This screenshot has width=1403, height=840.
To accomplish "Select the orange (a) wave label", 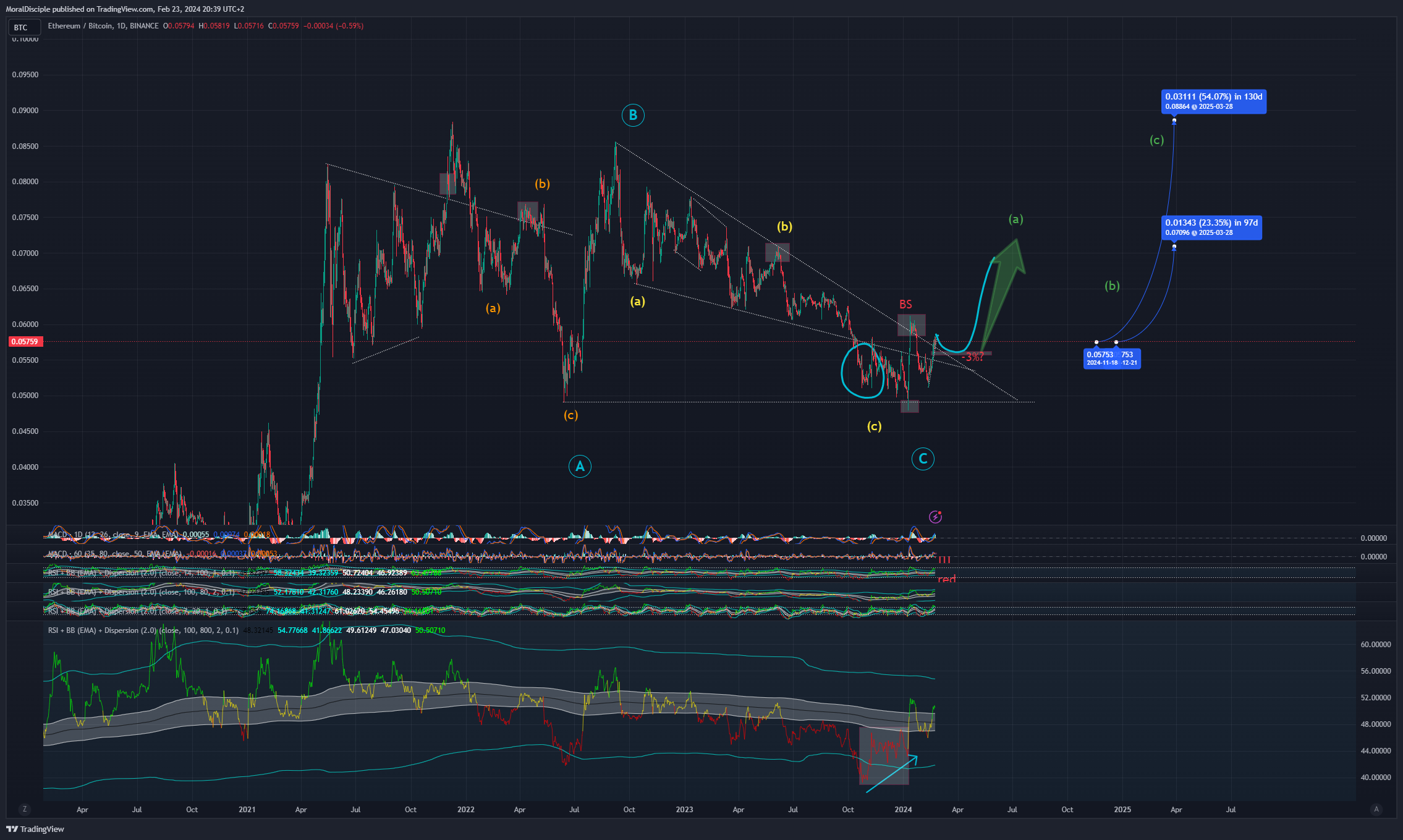I will [493, 308].
